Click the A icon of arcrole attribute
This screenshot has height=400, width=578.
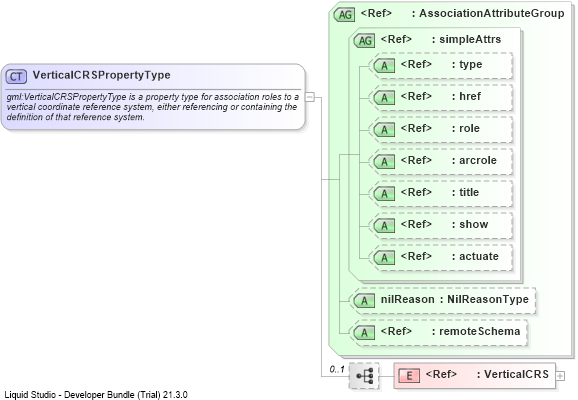[384, 162]
